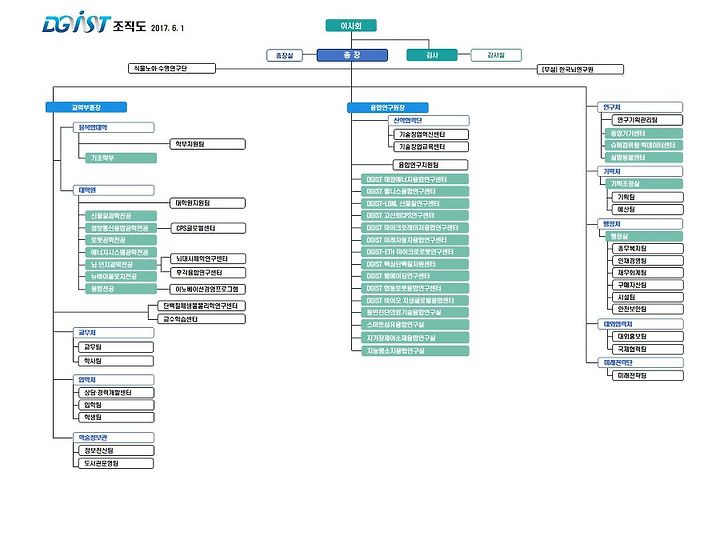
Task: Click the 'DGIST-LBNL 신물질연구센터' green box
Action: click(x=415, y=203)
